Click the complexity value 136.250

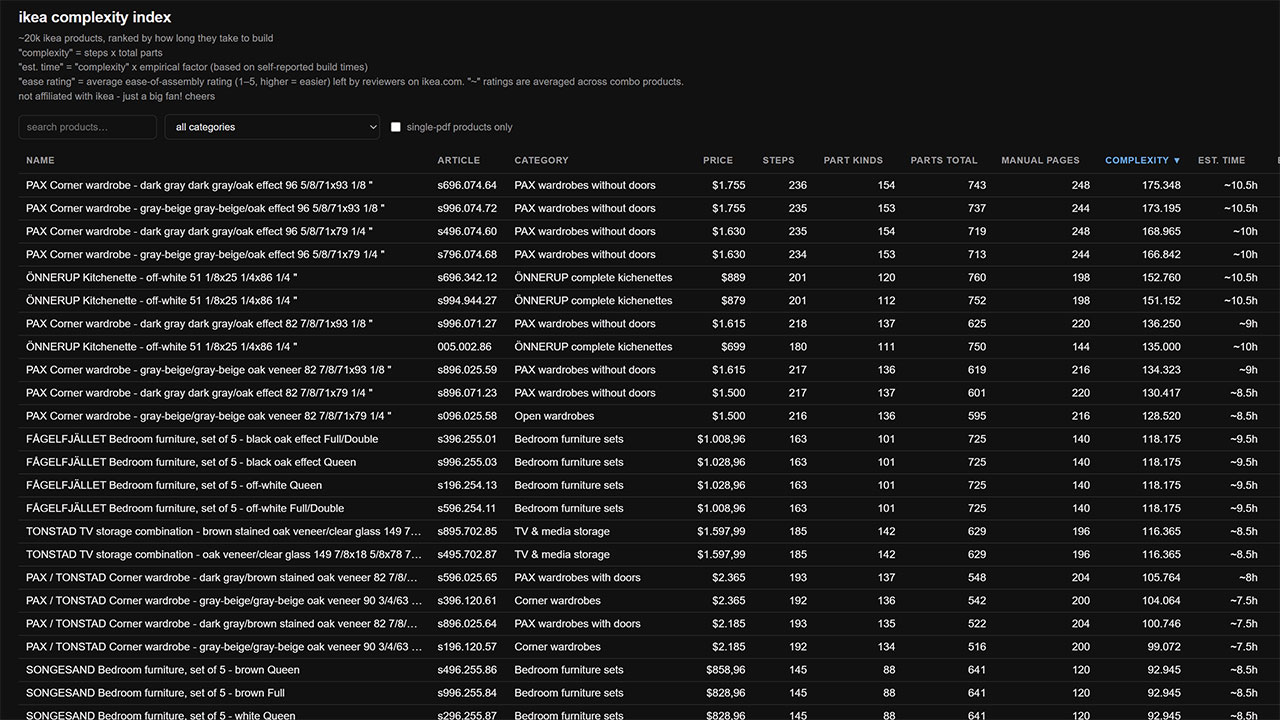click(1161, 323)
